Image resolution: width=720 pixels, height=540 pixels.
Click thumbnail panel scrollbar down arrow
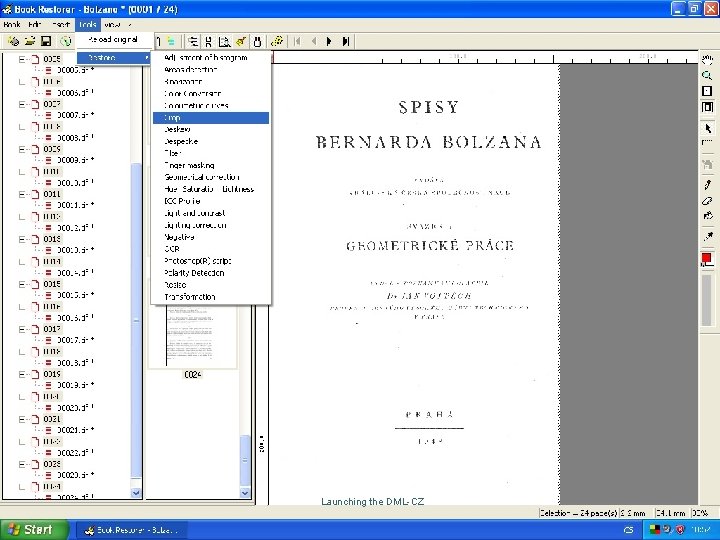pos(245,493)
